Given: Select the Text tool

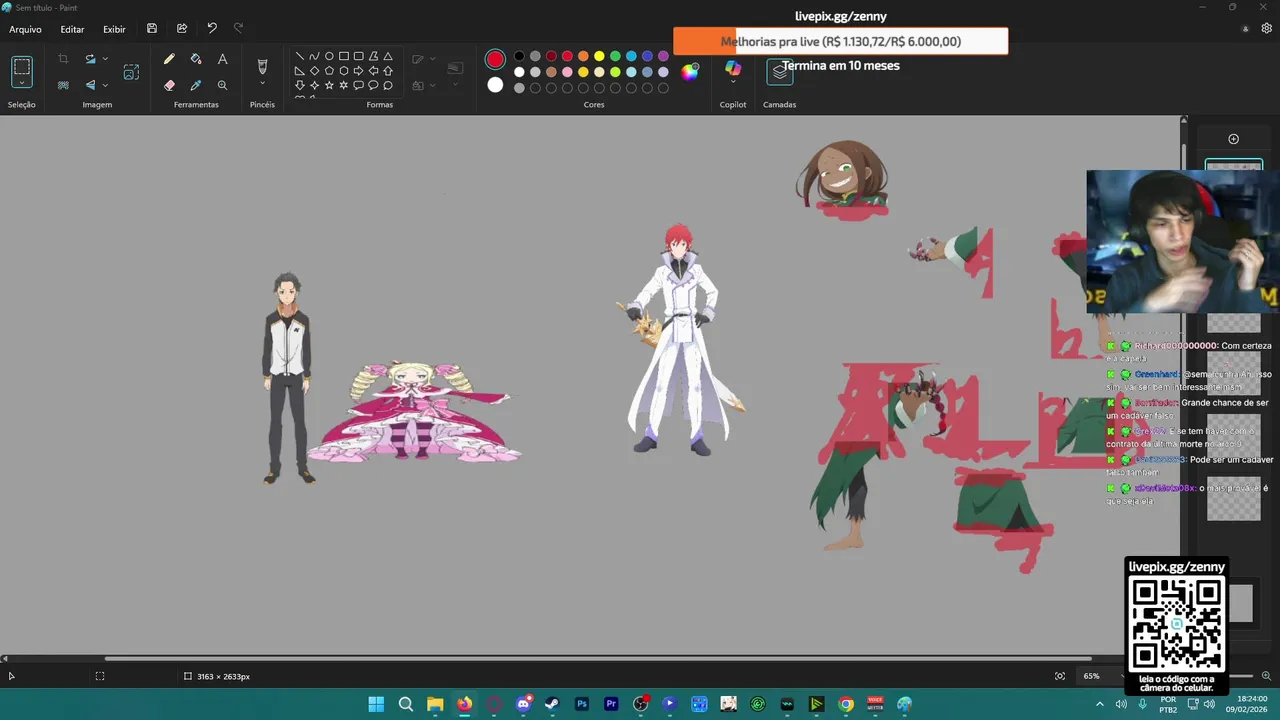Looking at the screenshot, I should click(222, 59).
